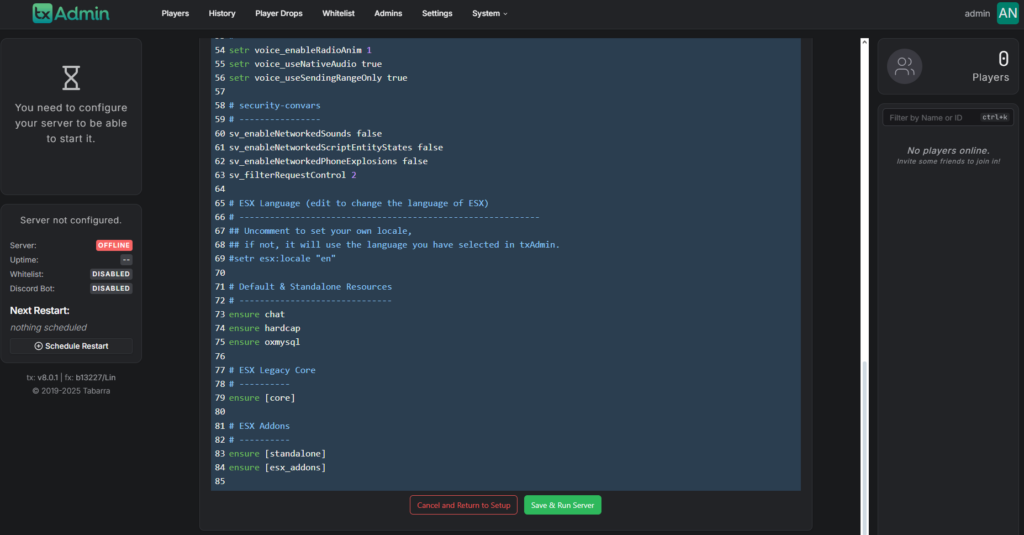Click the 'No players online.' message
This screenshot has width=1024, height=535.
pyautogui.click(x=948, y=150)
